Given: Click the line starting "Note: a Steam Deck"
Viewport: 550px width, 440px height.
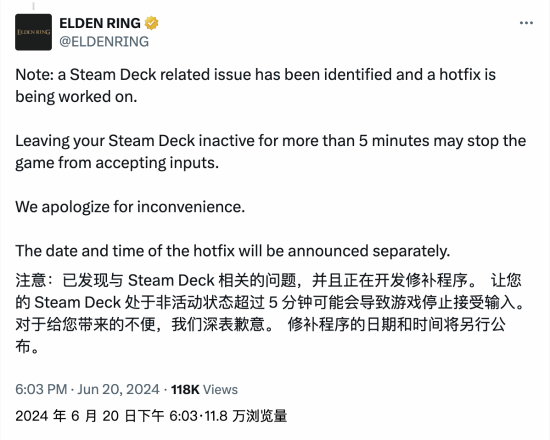Looking at the screenshot, I should pyautogui.click(x=255, y=75).
